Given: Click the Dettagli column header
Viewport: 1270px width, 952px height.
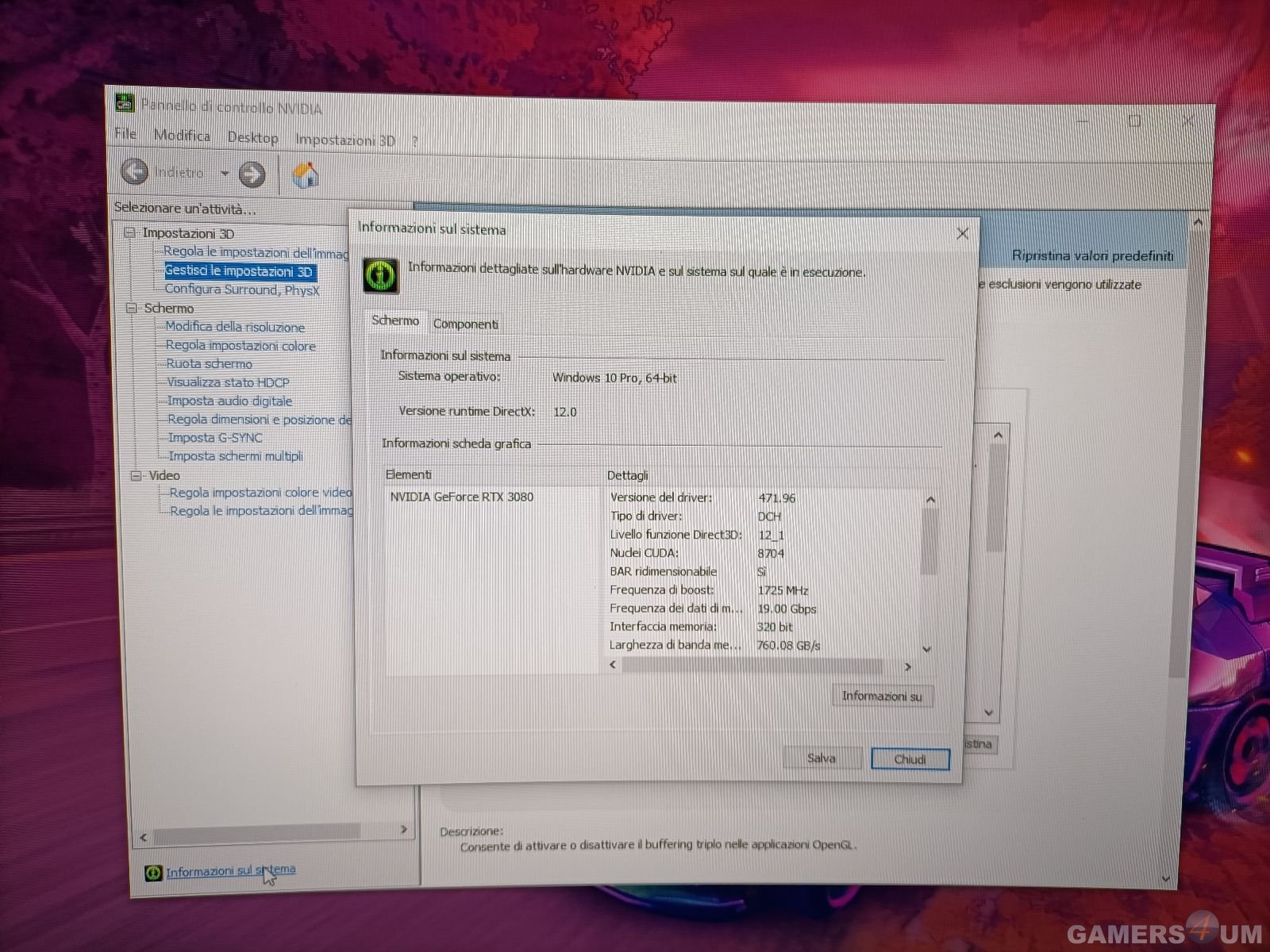Looking at the screenshot, I should tap(628, 475).
